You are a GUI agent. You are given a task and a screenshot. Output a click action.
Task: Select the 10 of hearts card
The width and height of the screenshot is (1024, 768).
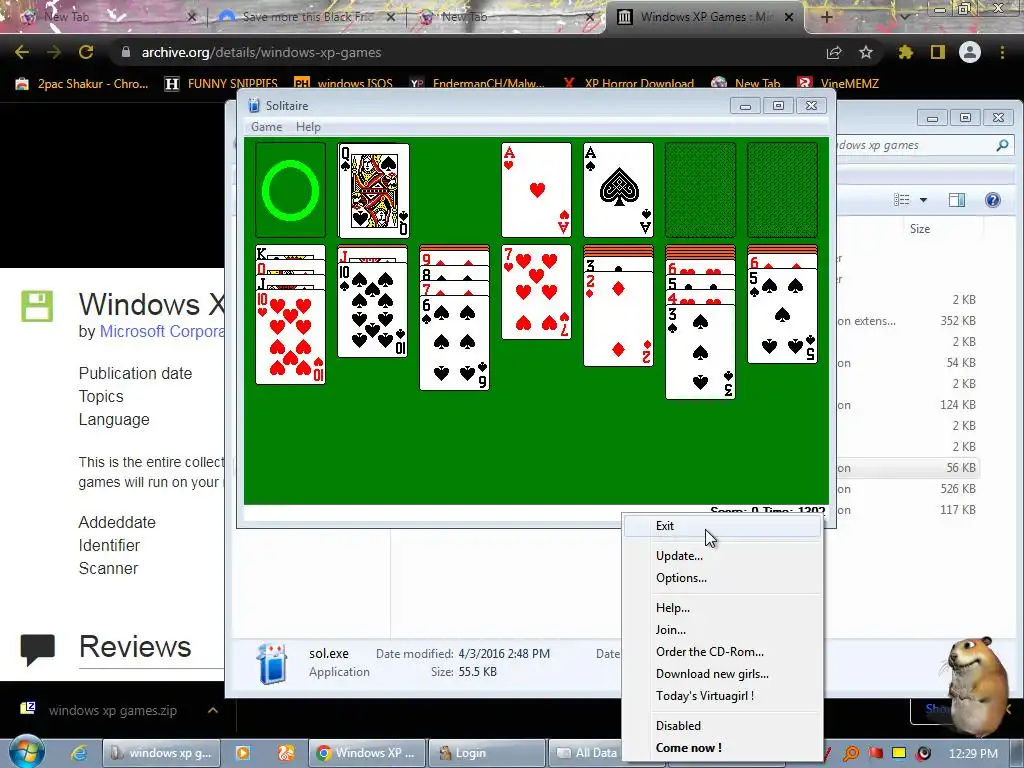pos(291,337)
